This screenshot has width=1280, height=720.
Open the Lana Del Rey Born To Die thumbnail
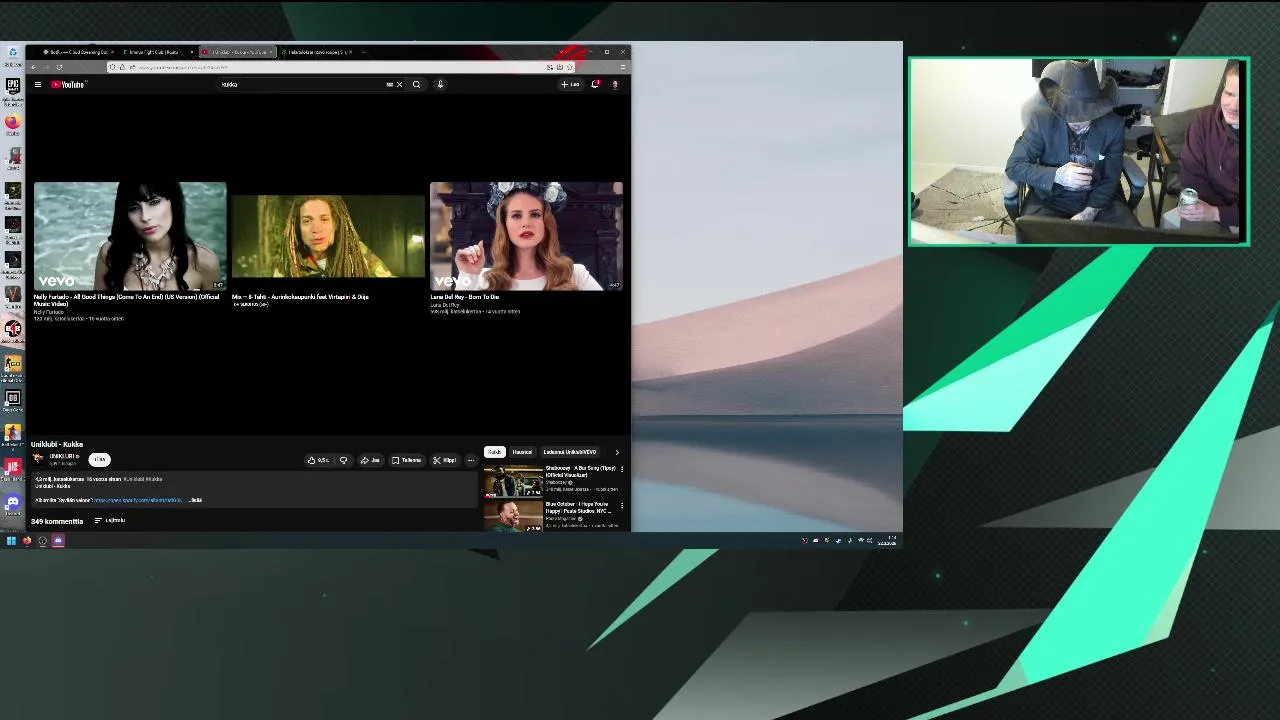click(526, 236)
